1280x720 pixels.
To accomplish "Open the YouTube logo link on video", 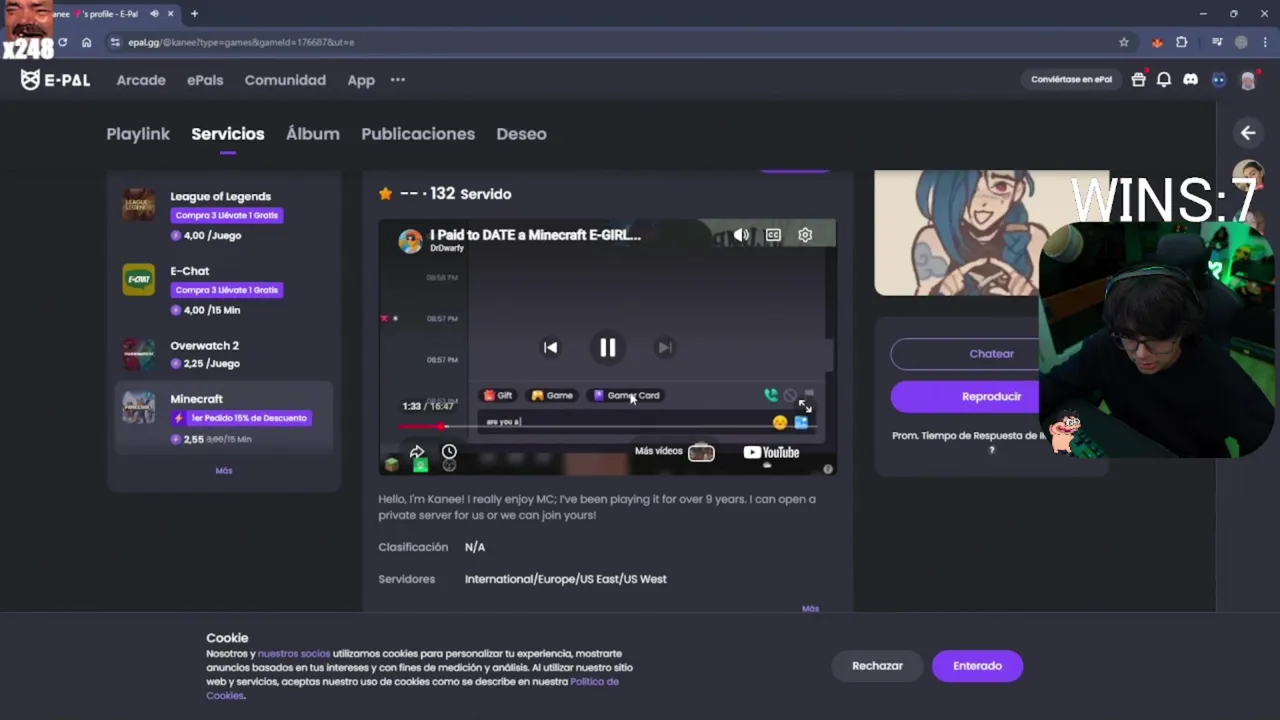I will coord(771,452).
